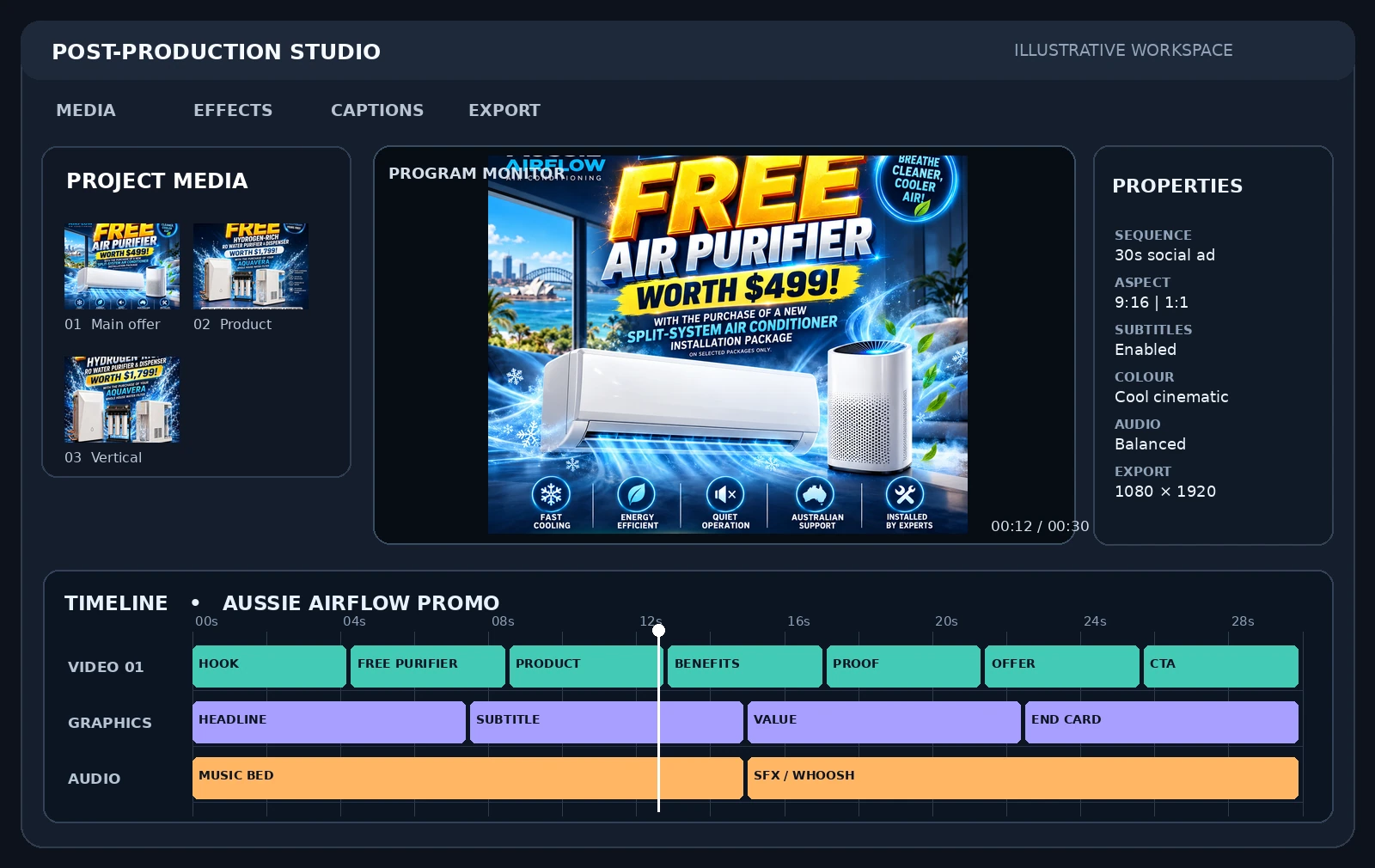Select the FREE PURIFIER video clip
The height and width of the screenshot is (868, 1375).
[x=428, y=666]
